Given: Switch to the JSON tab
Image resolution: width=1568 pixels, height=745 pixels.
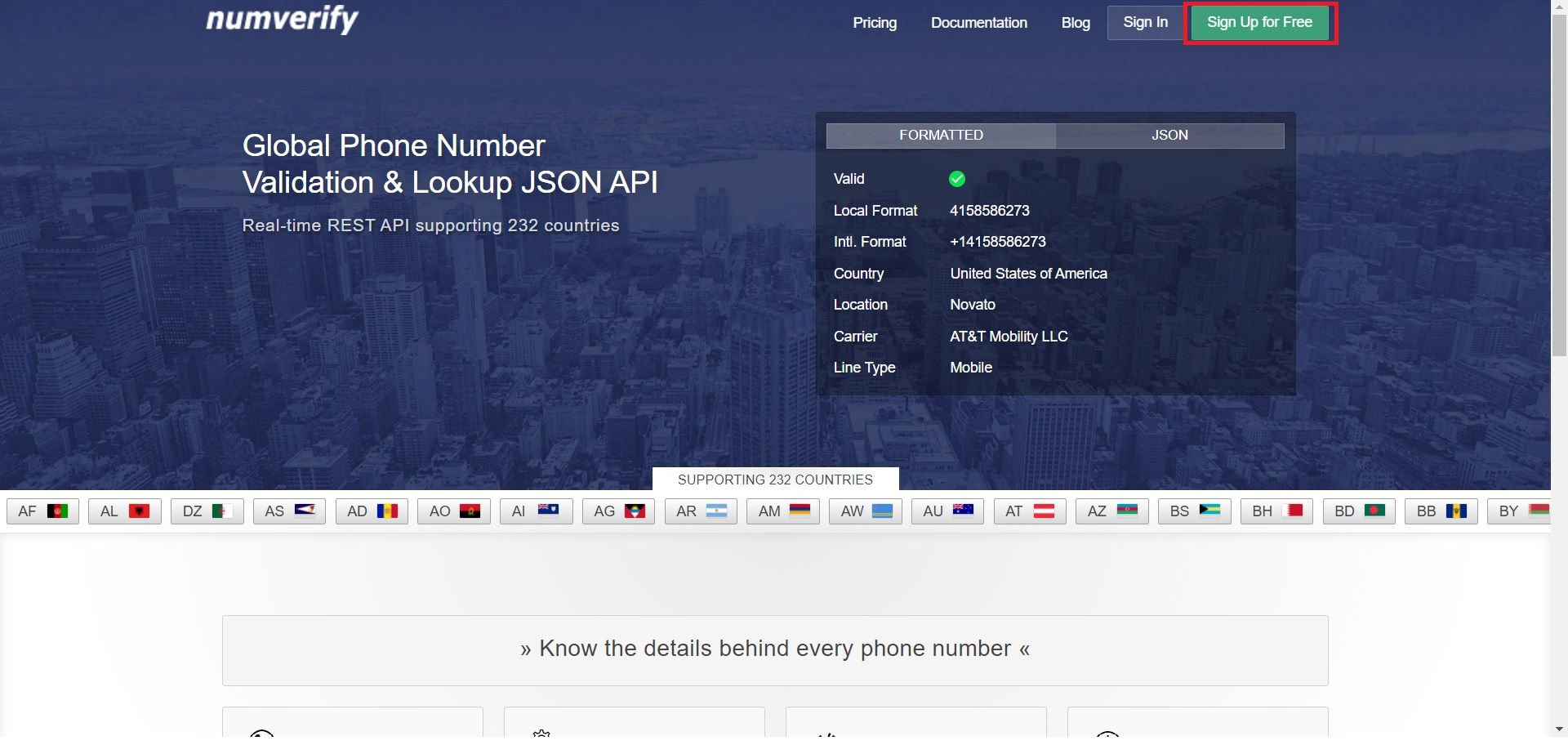Looking at the screenshot, I should pos(1169,136).
